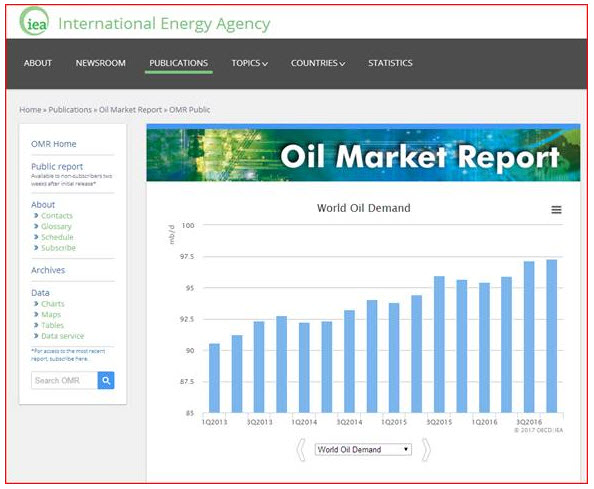Open the OMR Home sidebar link
This screenshot has width=594, height=489.
click(x=53, y=144)
